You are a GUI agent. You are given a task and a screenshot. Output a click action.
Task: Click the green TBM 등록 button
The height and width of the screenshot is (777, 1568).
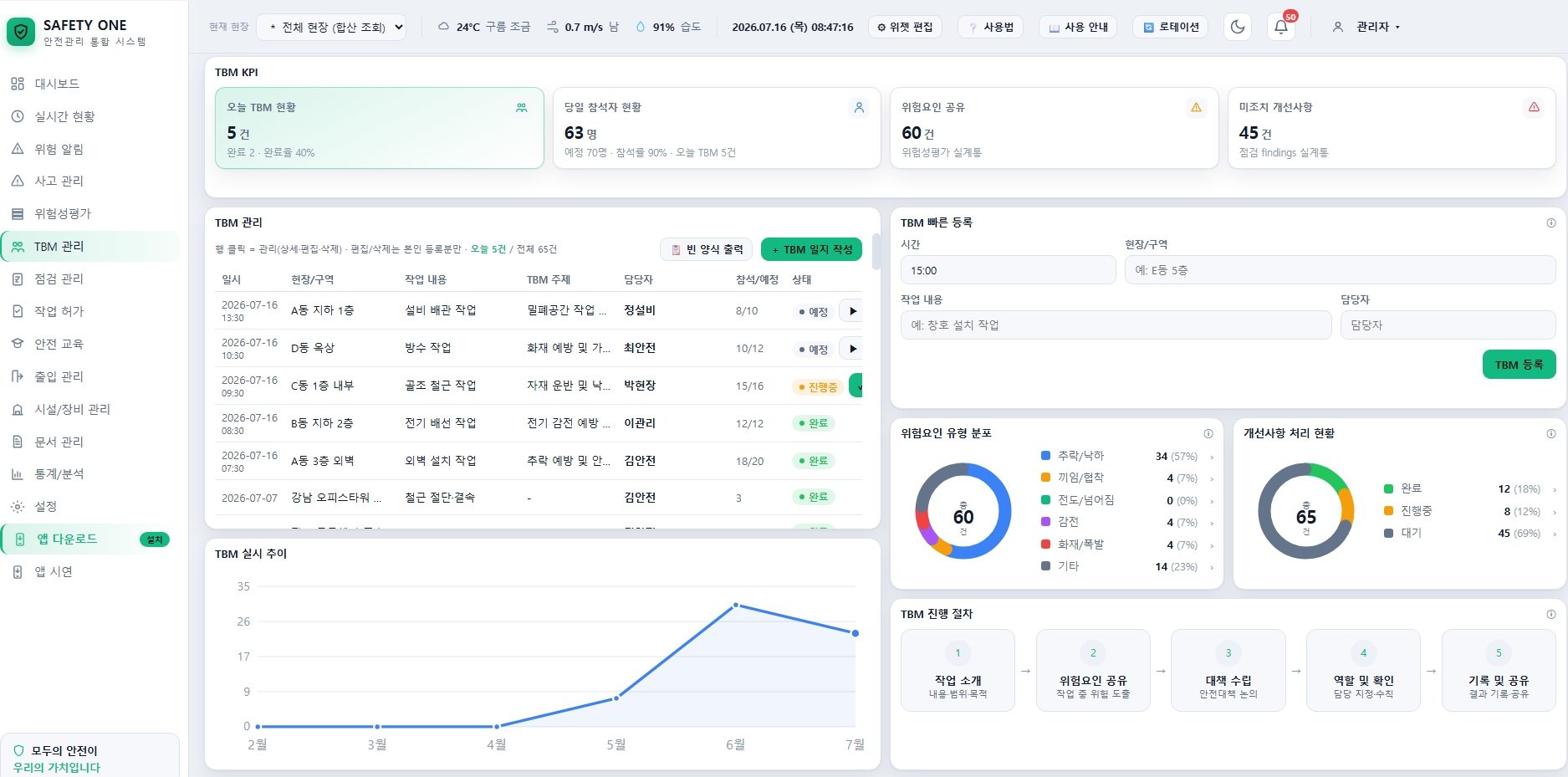pyautogui.click(x=1519, y=365)
